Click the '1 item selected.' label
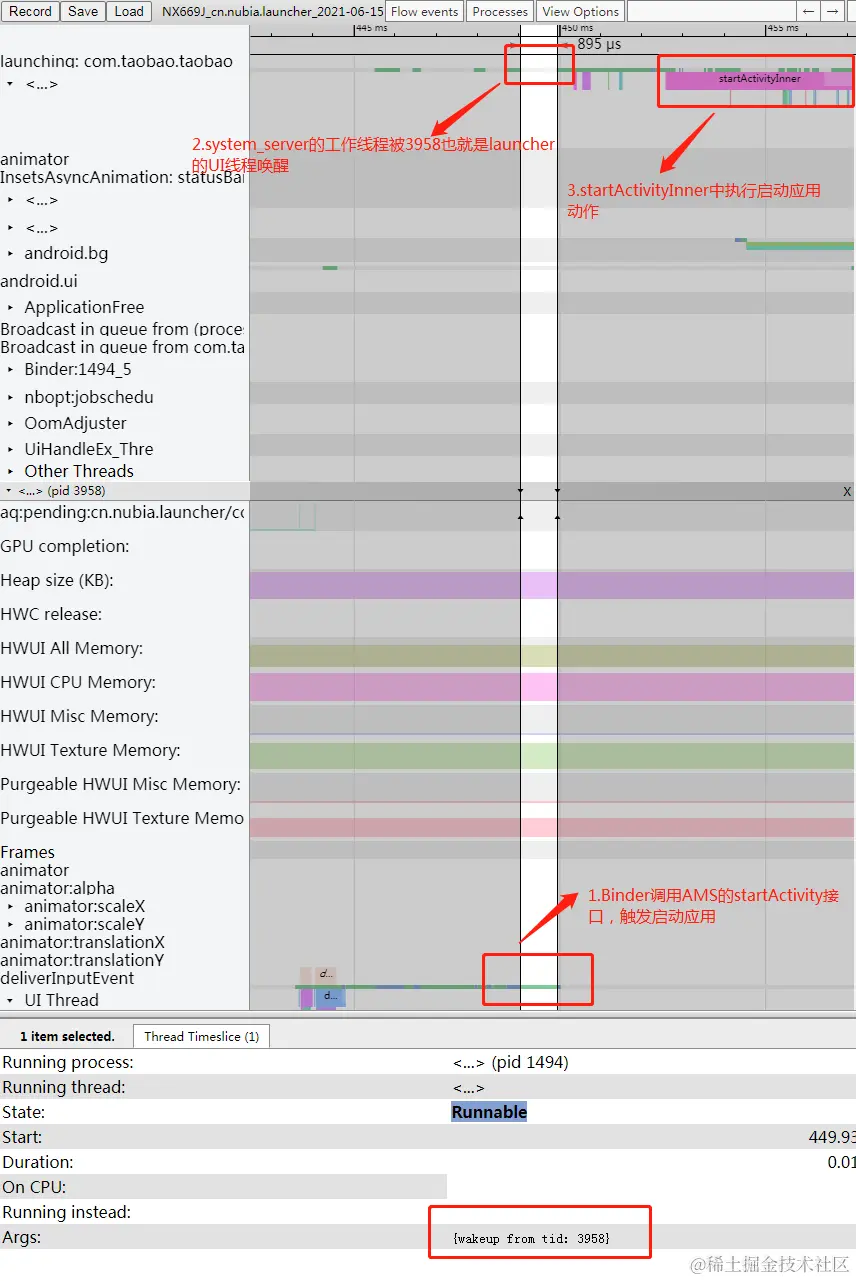Screen dimensions: 856x1281 (67, 1036)
